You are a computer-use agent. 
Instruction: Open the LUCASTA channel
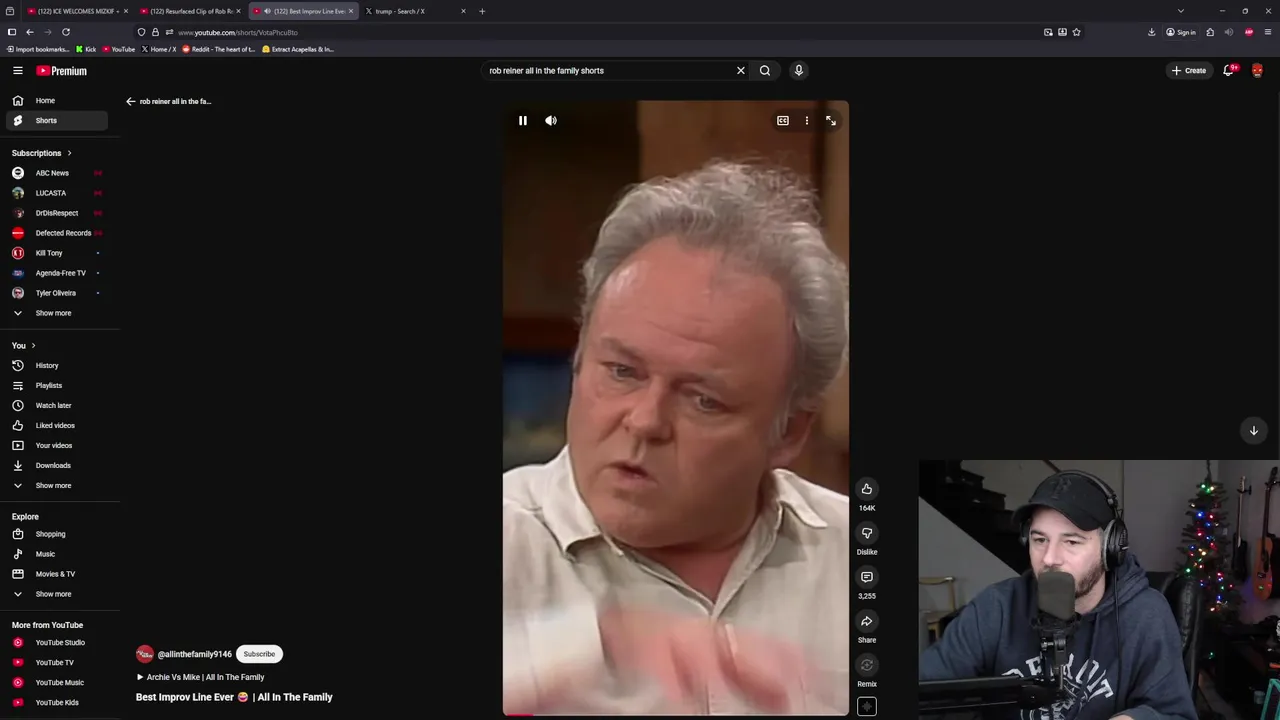(x=56, y=193)
